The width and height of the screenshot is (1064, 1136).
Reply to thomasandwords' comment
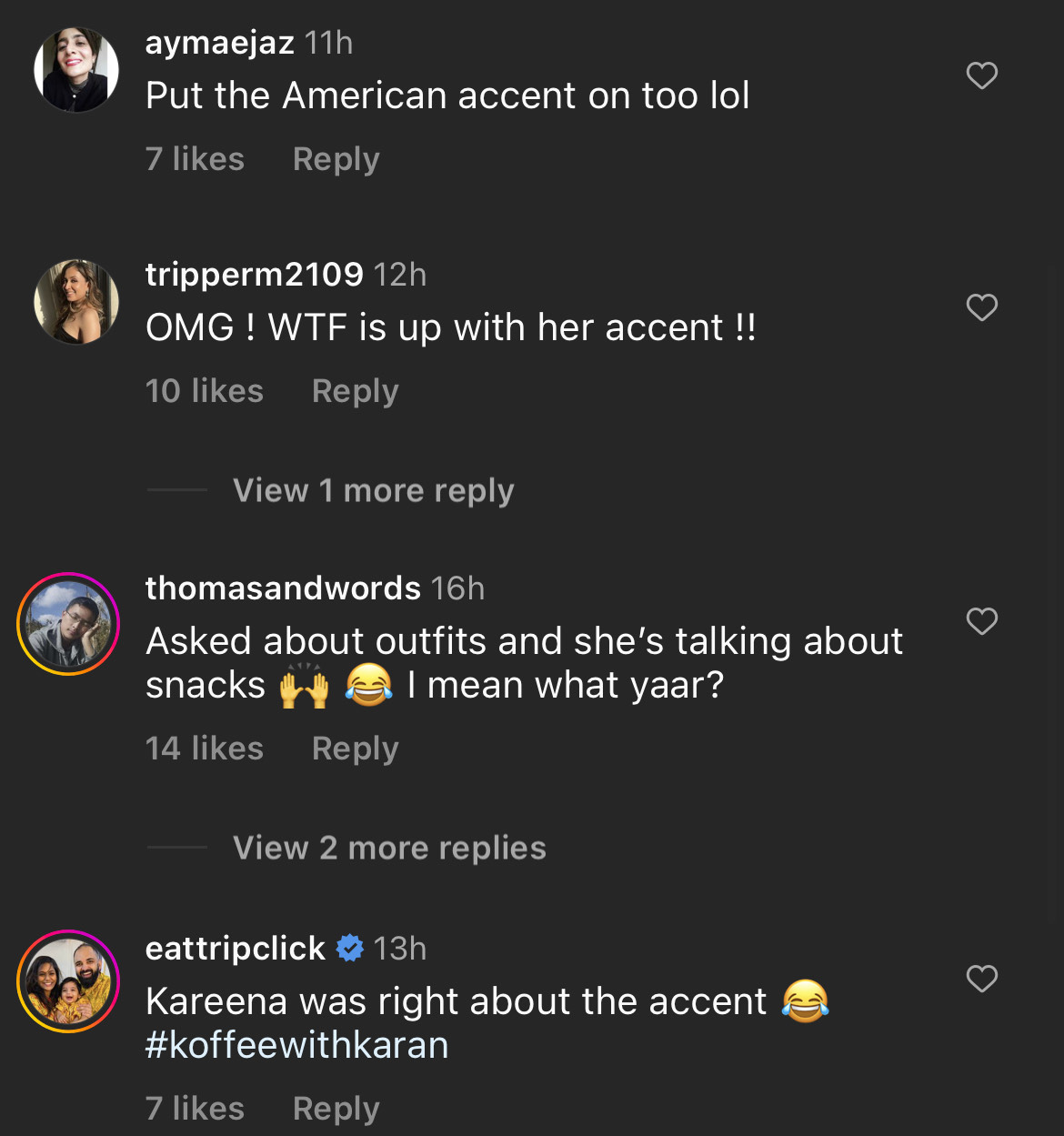coord(355,749)
